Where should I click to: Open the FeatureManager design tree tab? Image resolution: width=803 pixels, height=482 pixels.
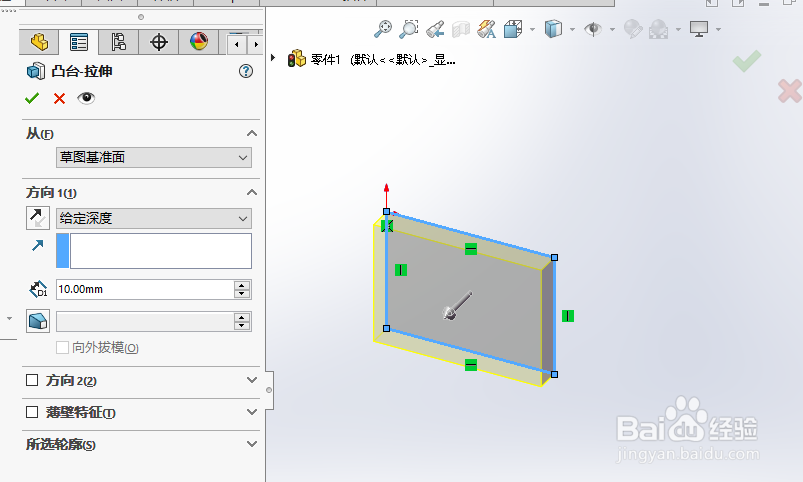click(39, 42)
